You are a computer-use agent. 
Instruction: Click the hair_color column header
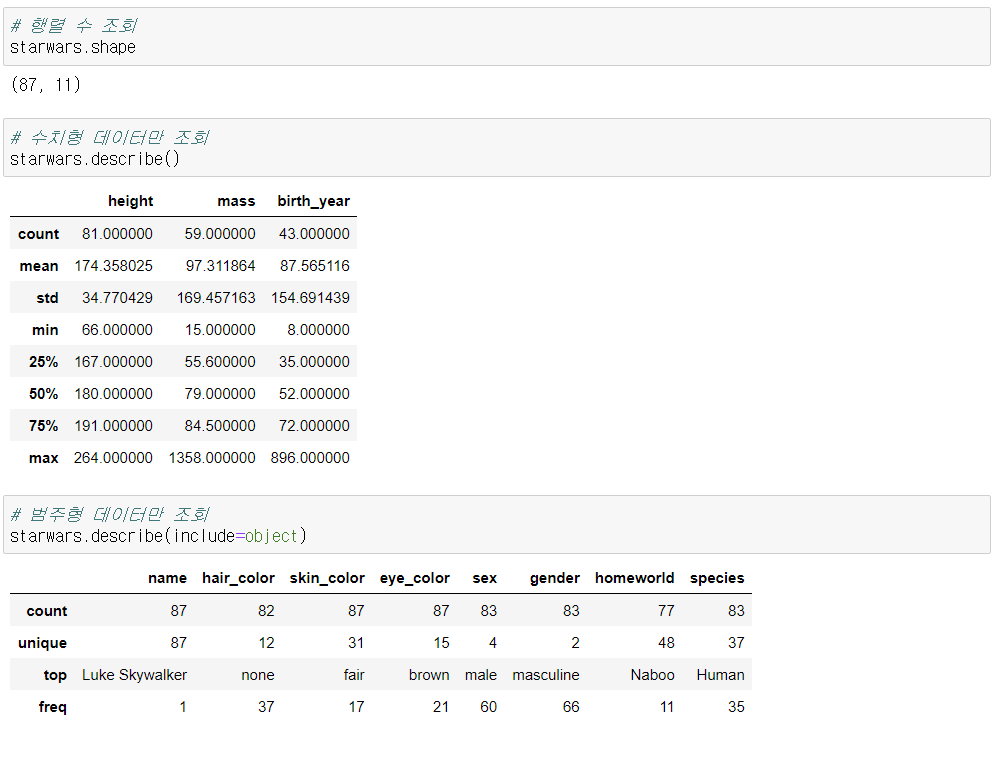(238, 578)
